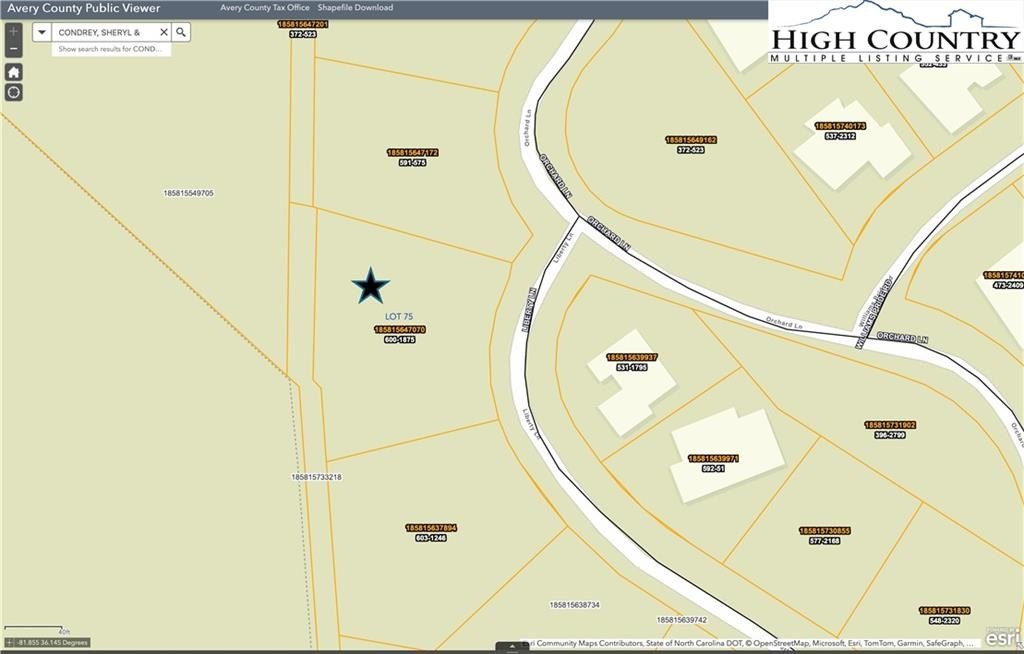This screenshot has width=1024, height=654.
Task: Open the Shapefile Download link
Action: point(355,8)
